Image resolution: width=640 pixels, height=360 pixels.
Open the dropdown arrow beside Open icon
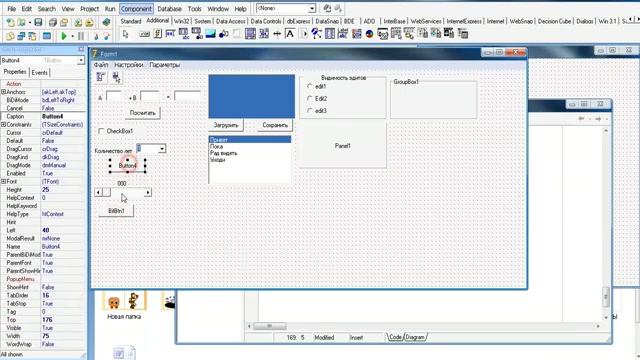30,22
